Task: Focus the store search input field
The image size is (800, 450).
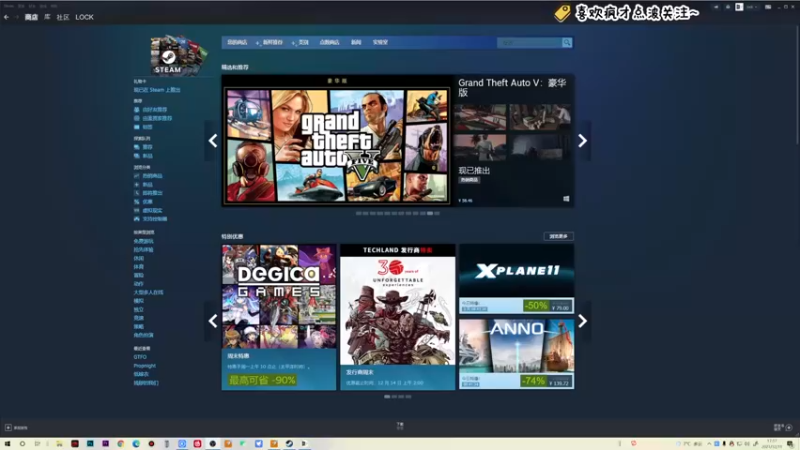Action: pos(530,42)
